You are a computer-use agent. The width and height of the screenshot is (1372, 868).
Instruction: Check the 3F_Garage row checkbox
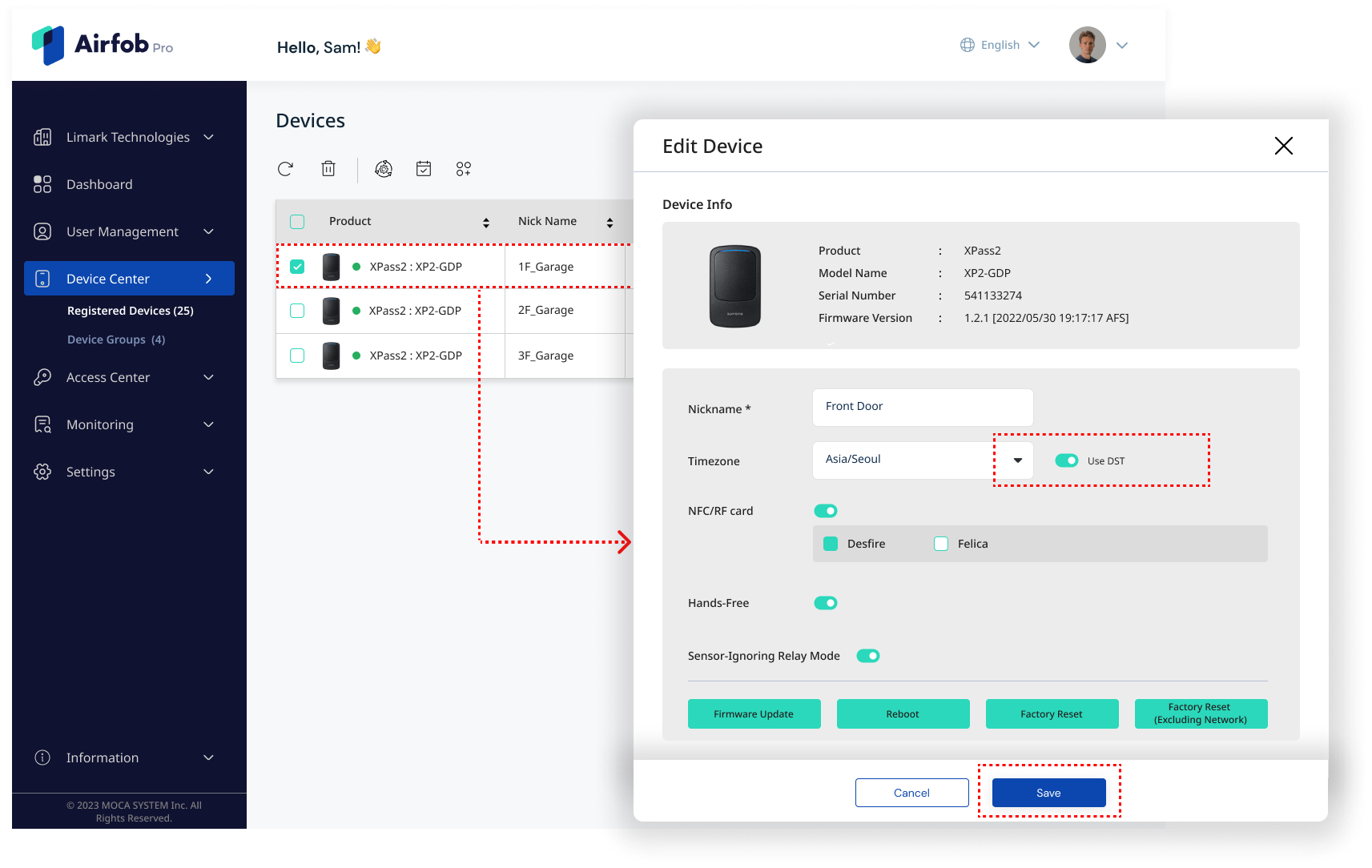[x=297, y=356]
